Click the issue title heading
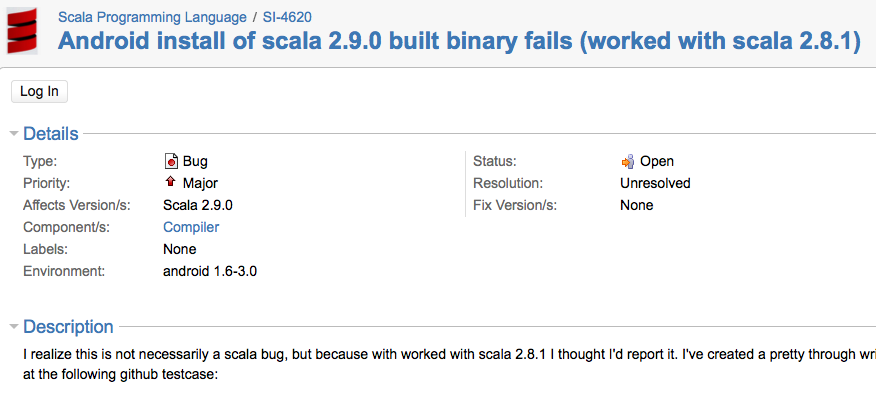The image size is (876, 397). (x=459, y=41)
